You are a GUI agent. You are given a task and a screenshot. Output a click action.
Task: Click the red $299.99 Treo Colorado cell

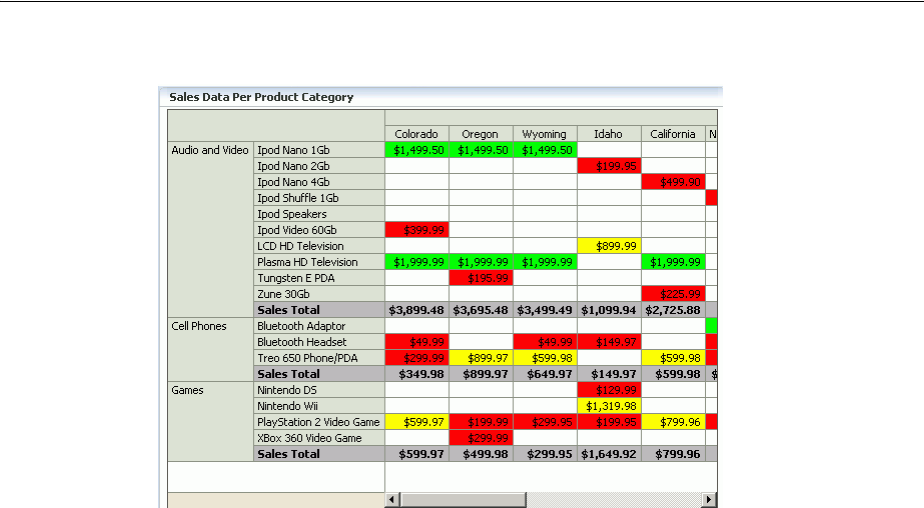pyautogui.click(x=417, y=358)
